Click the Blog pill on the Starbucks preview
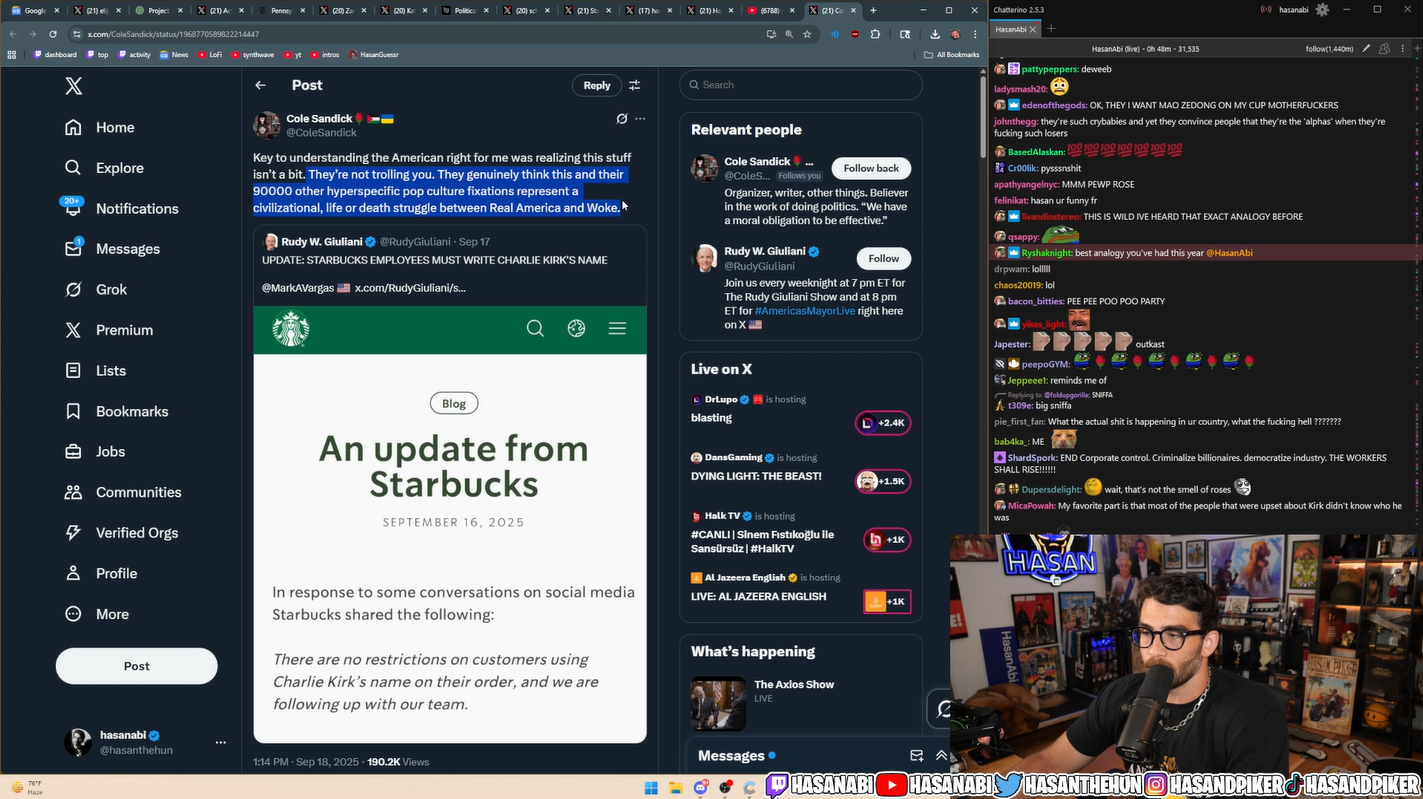The height and width of the screenshot is (799, 1423). pos(454,403)
